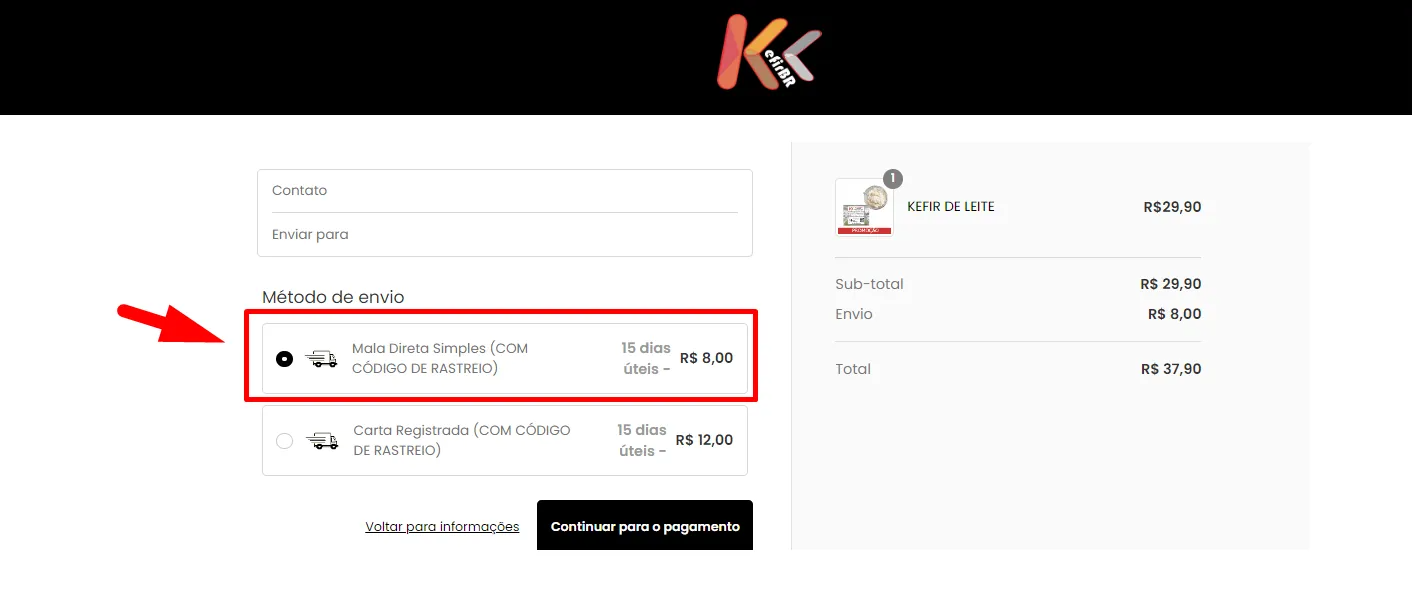The width and height of the screenshot is (1414, 608).
Task: Click the KEFIR DE LEITE product name
Action: point(951,207)
